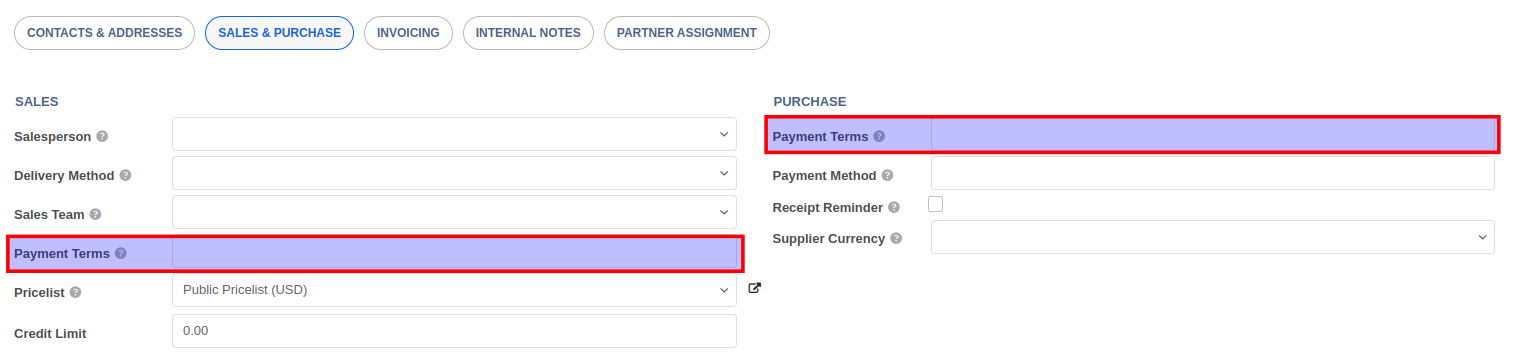Click help icon next to Pricelist
The image size is (1530, 364).
76,293
